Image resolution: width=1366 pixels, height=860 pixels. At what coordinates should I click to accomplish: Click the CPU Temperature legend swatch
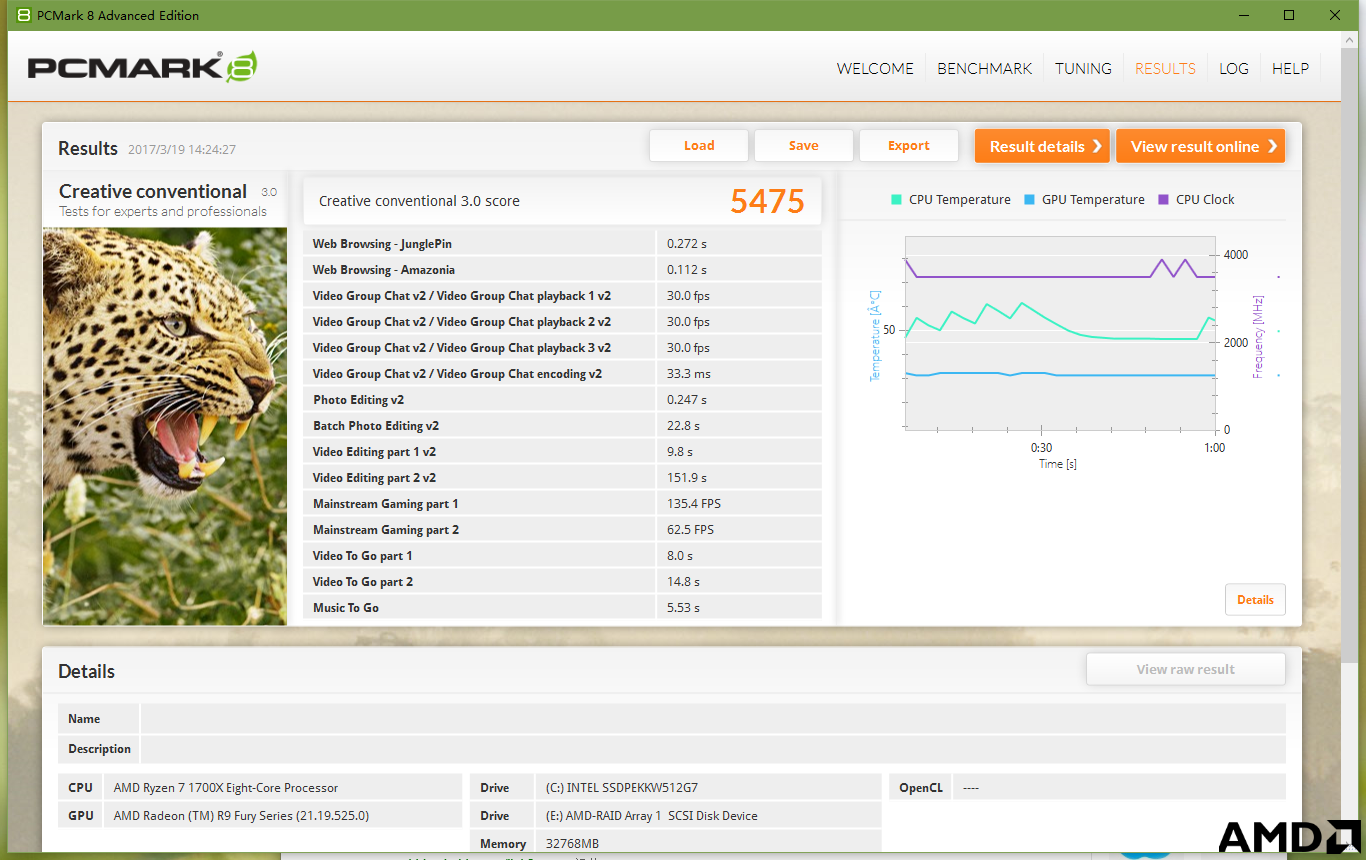(896, 199)
